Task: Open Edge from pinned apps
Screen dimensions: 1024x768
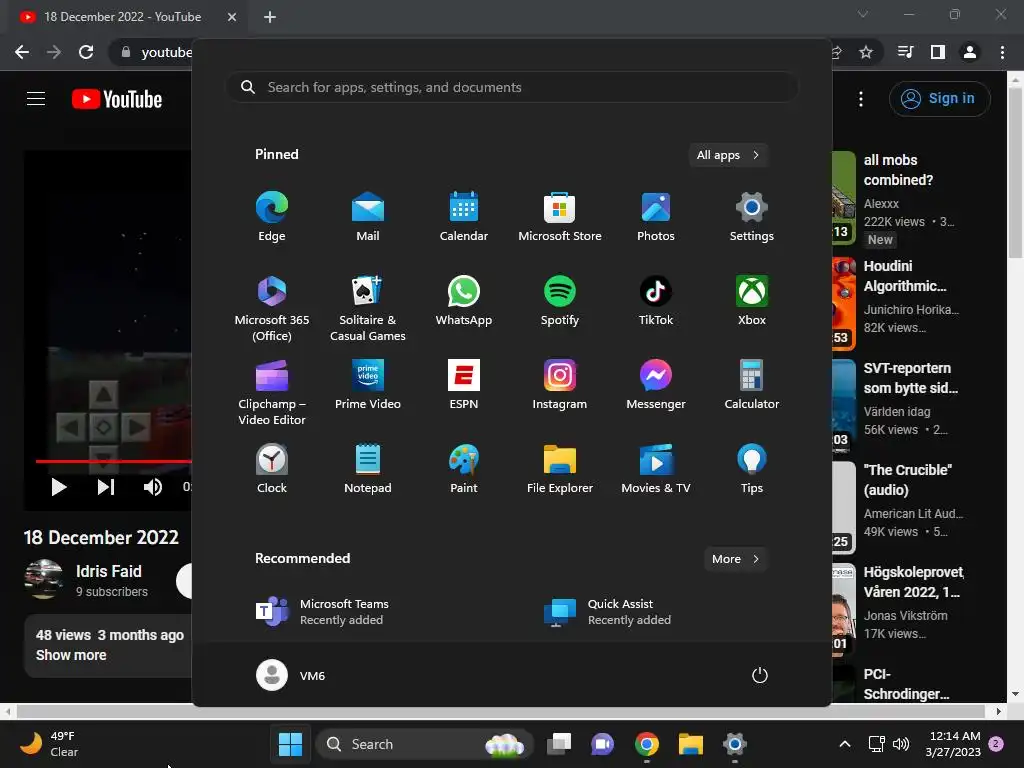Action: click(x=272, y=217)
